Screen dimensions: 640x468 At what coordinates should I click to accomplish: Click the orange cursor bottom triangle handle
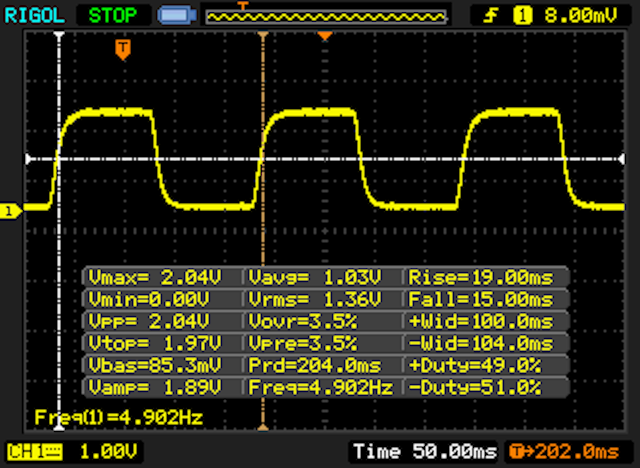(263, 427)
